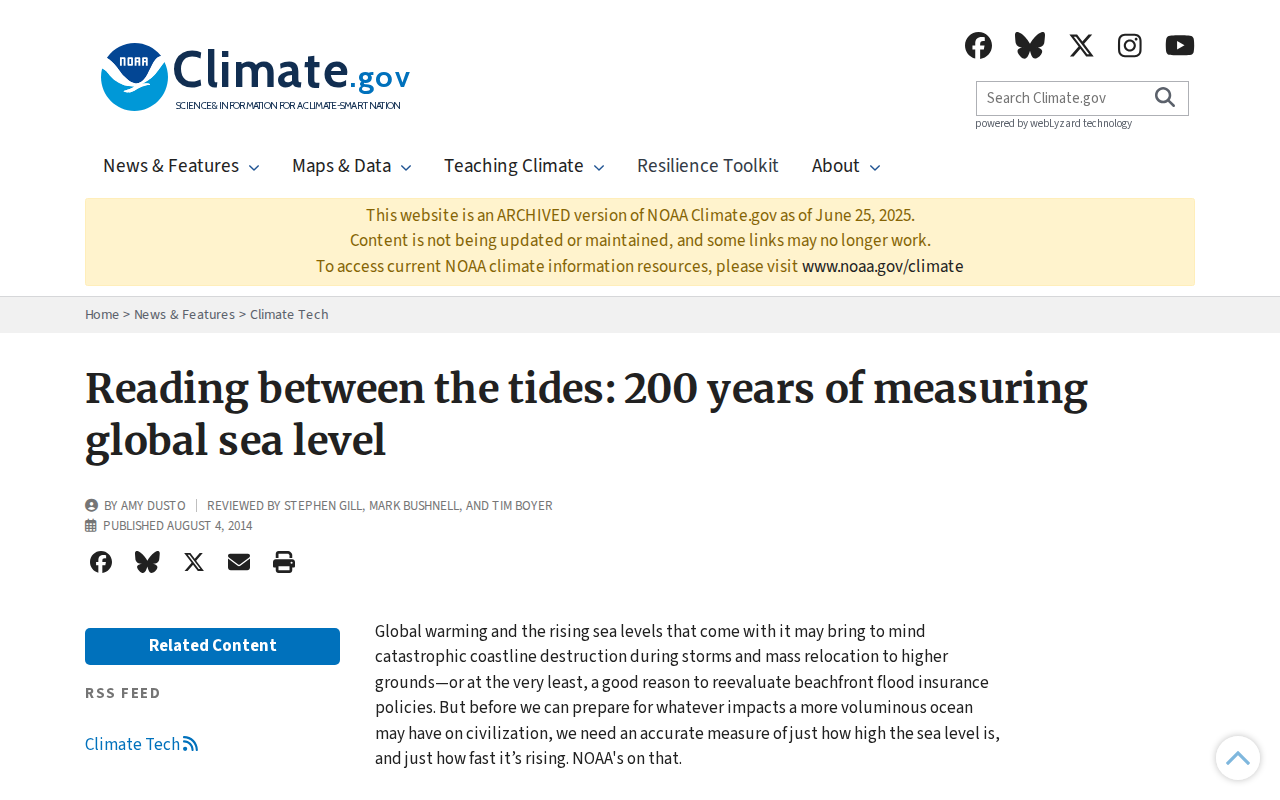
Task: Follow the www.noaa.gov/climate link
Action: pos(882,266)
